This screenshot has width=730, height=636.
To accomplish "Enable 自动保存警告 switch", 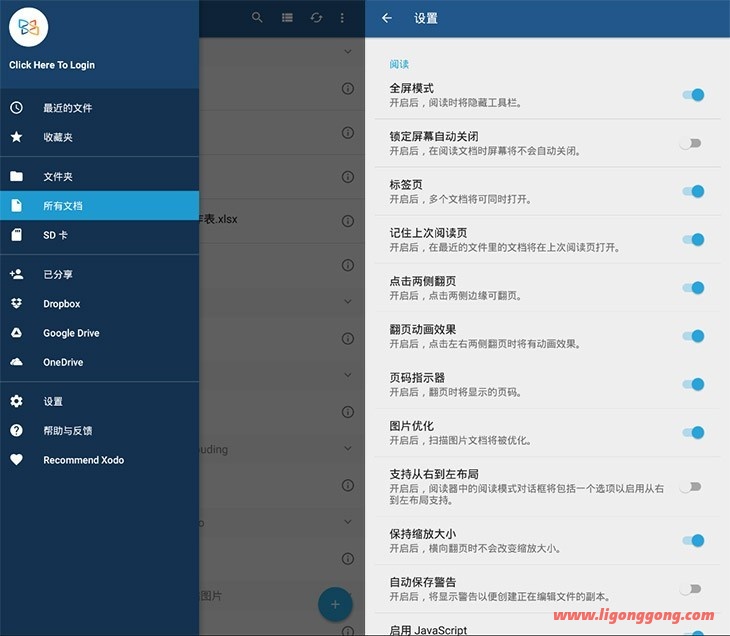I will click(x=690, y=589).
